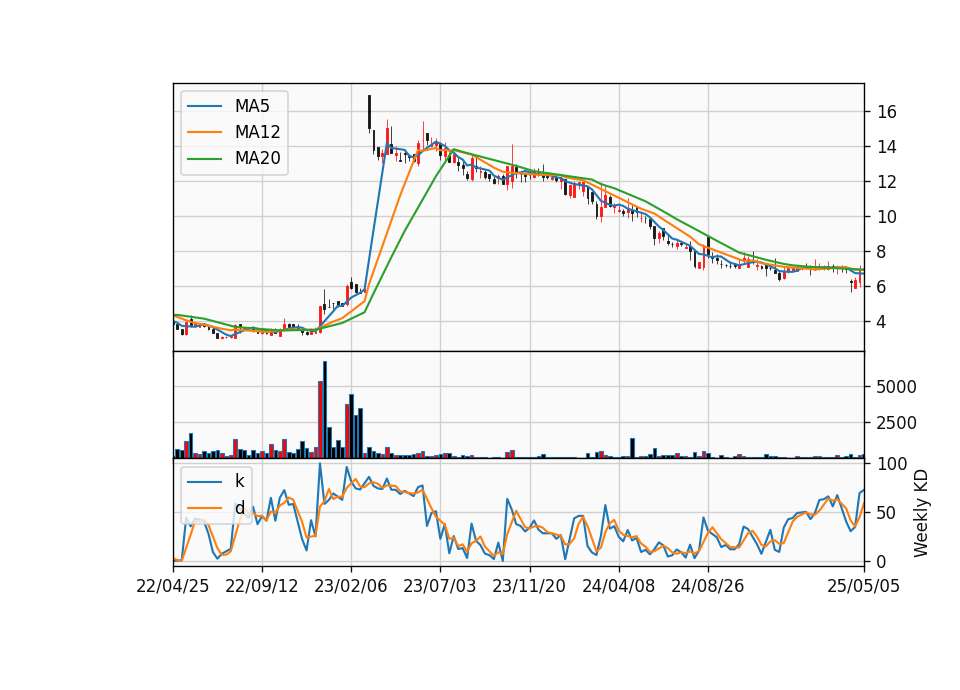The height and width of the screenshot is (690, 960).
Task: Click the date label 22/09/12
Action: click(262, 587)
